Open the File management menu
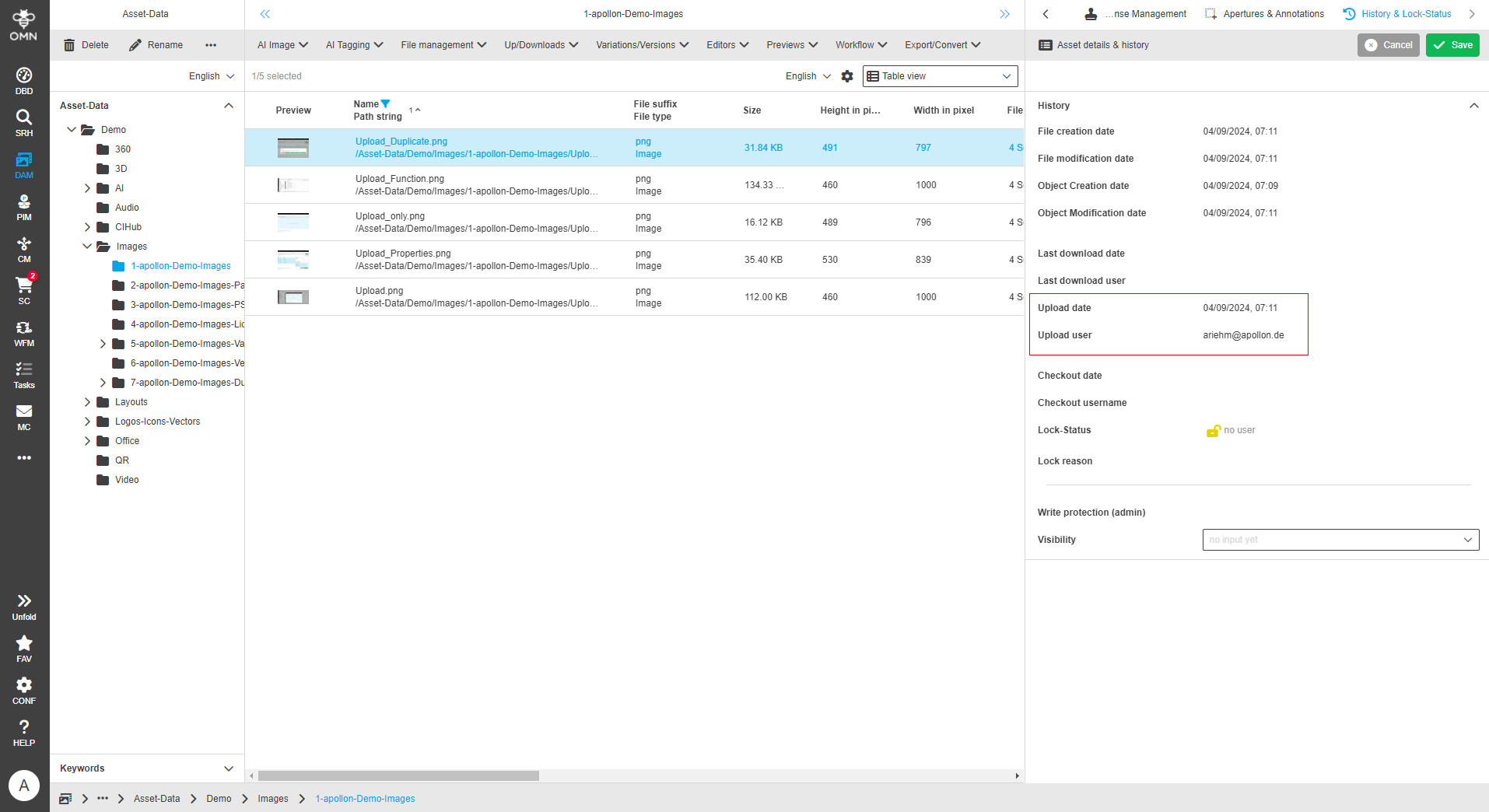1489x812 pixels. coord(443,45)
